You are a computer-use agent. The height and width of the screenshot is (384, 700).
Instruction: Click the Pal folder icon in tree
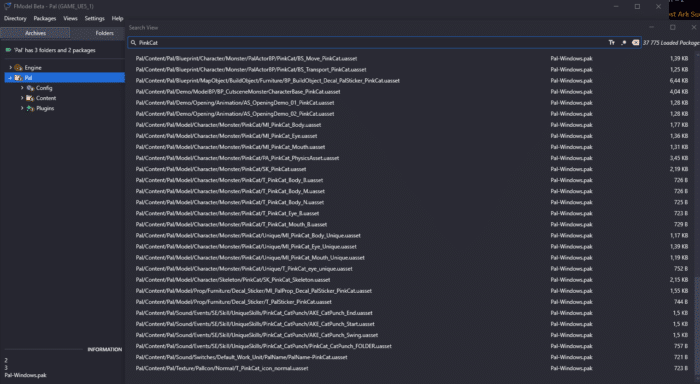click(x=18, y=78)
